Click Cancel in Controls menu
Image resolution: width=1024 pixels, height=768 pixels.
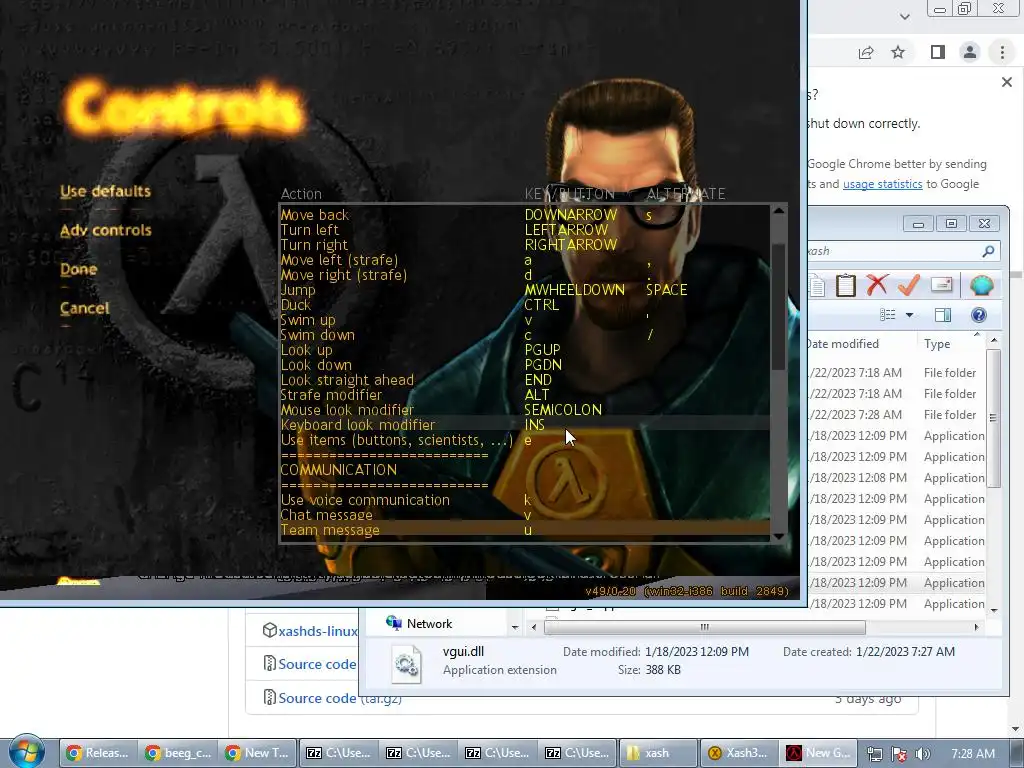click(x=84, y=308)
